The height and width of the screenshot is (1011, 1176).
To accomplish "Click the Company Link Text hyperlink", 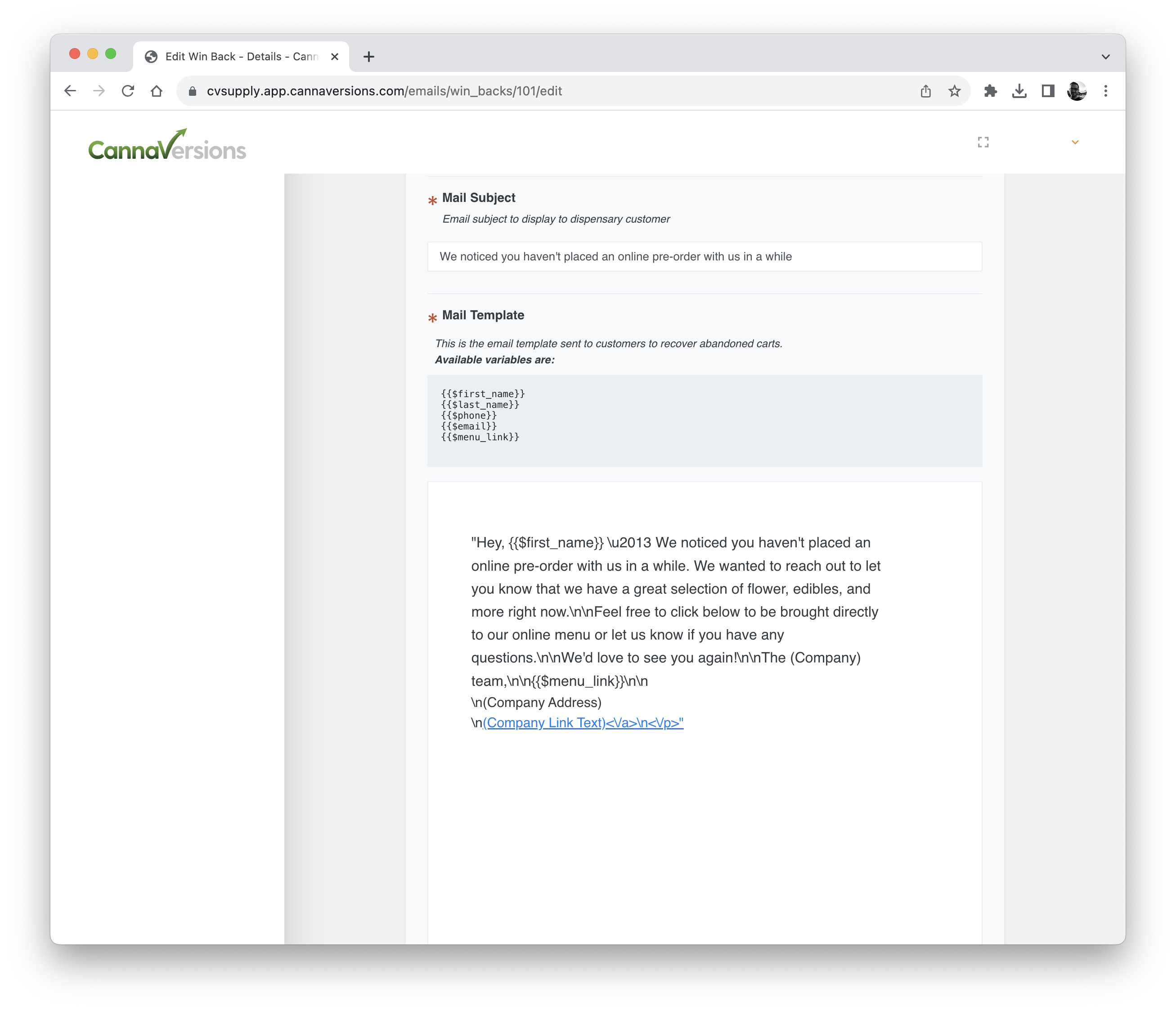I will tap(544, 723).
